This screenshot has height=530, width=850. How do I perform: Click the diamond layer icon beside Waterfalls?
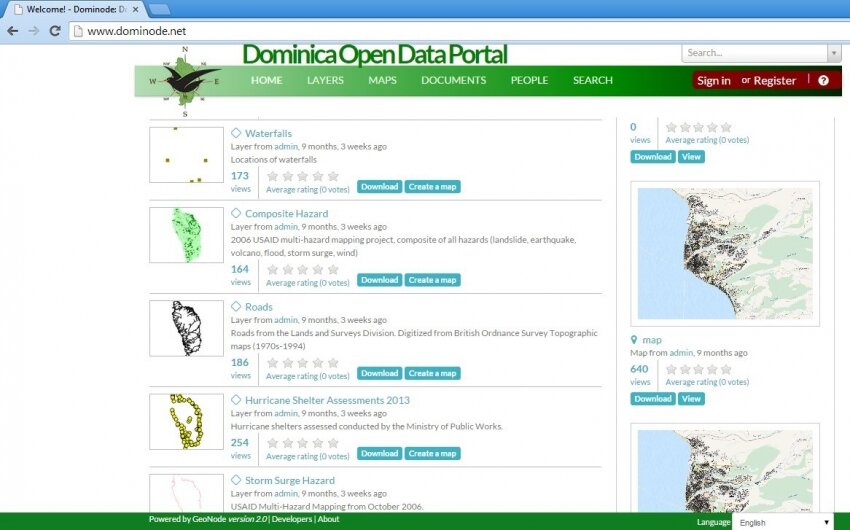point(236,133)
